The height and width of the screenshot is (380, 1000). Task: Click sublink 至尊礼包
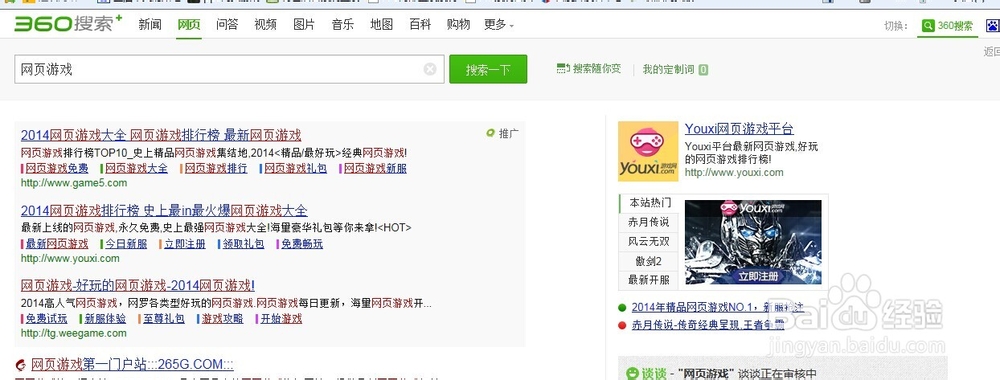point(164,318)
